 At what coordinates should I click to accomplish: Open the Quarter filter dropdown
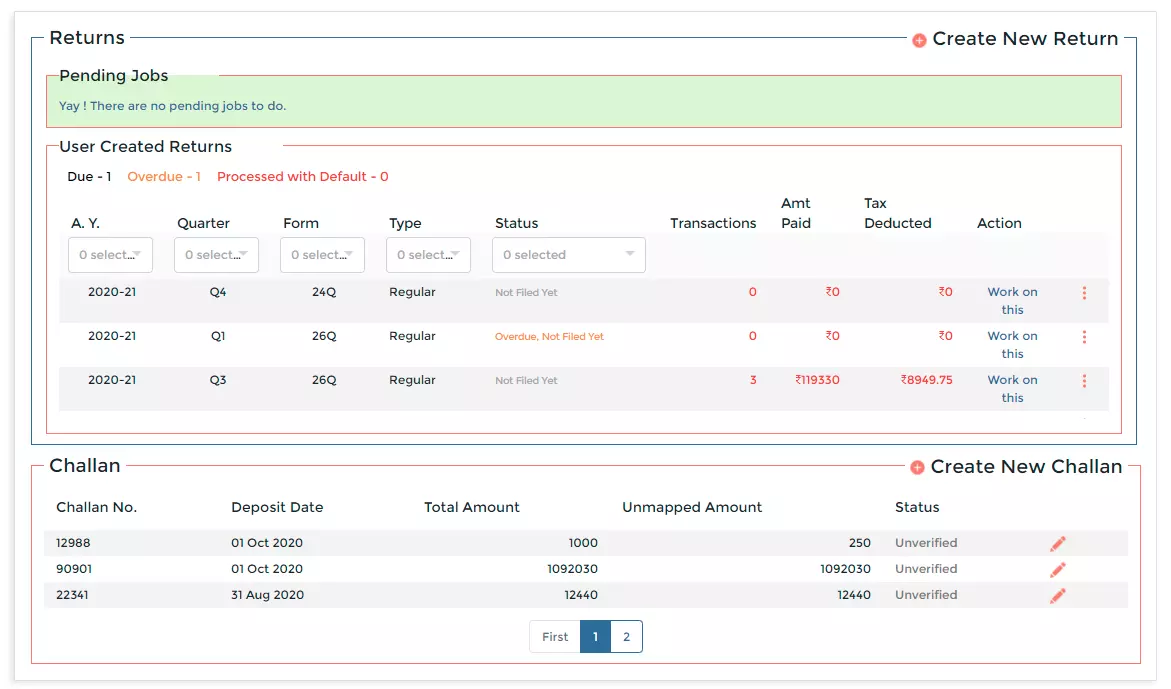(x=216, y=255)
